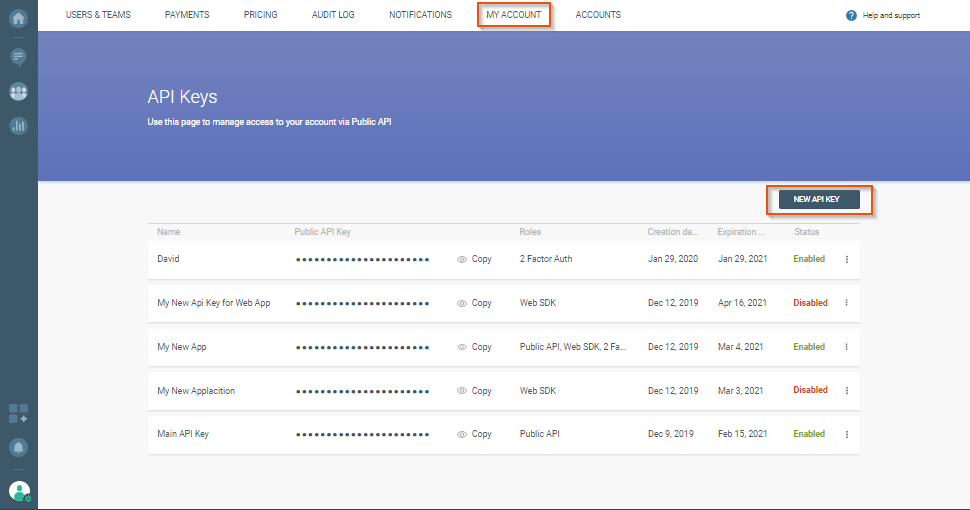Image resolution: width=970 pixels, height=510 pixels.
Task: Reveal the David API key with eye icon
Action: [x=462, y=259]
